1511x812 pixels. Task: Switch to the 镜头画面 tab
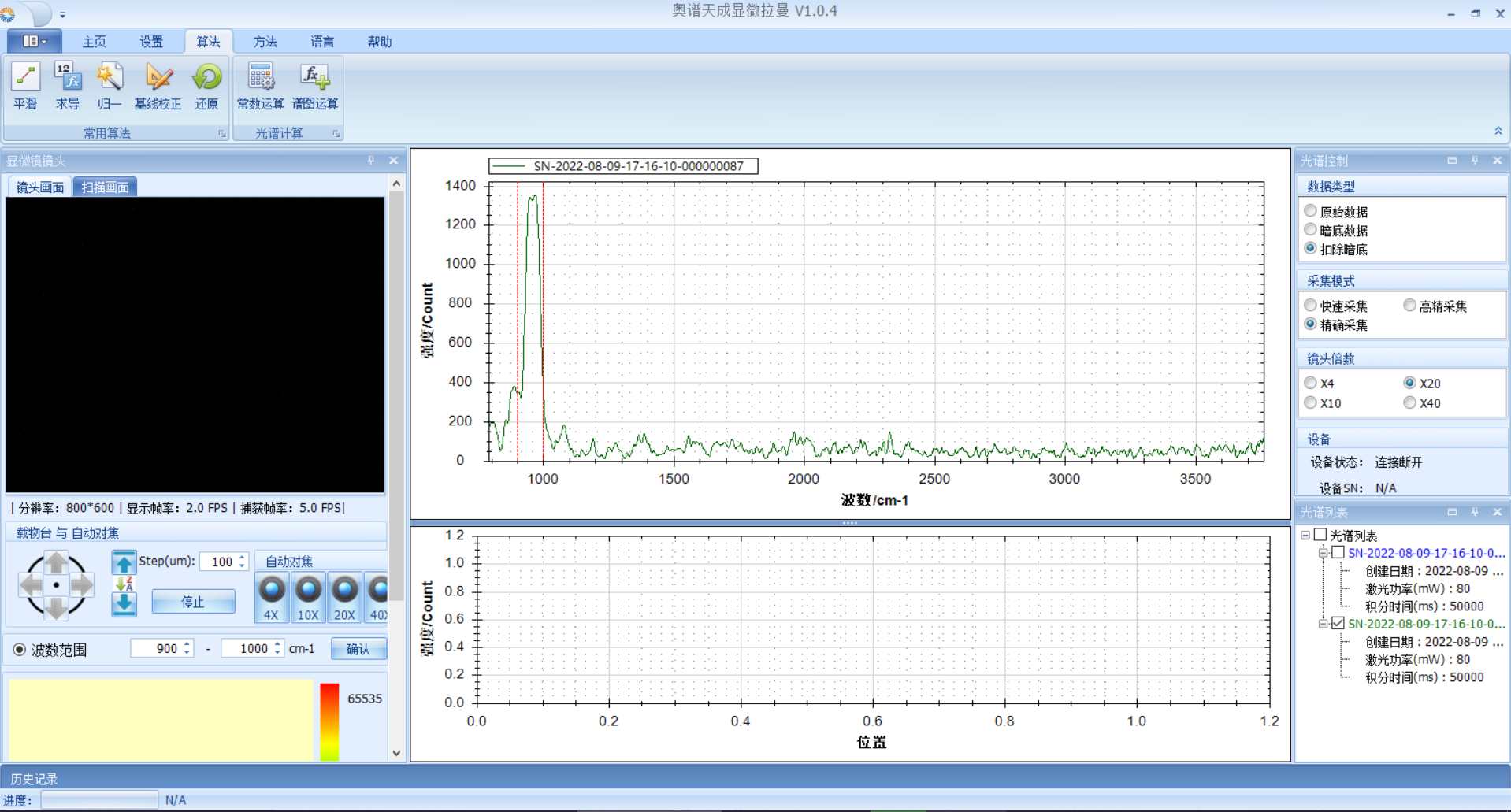point(40,187)
